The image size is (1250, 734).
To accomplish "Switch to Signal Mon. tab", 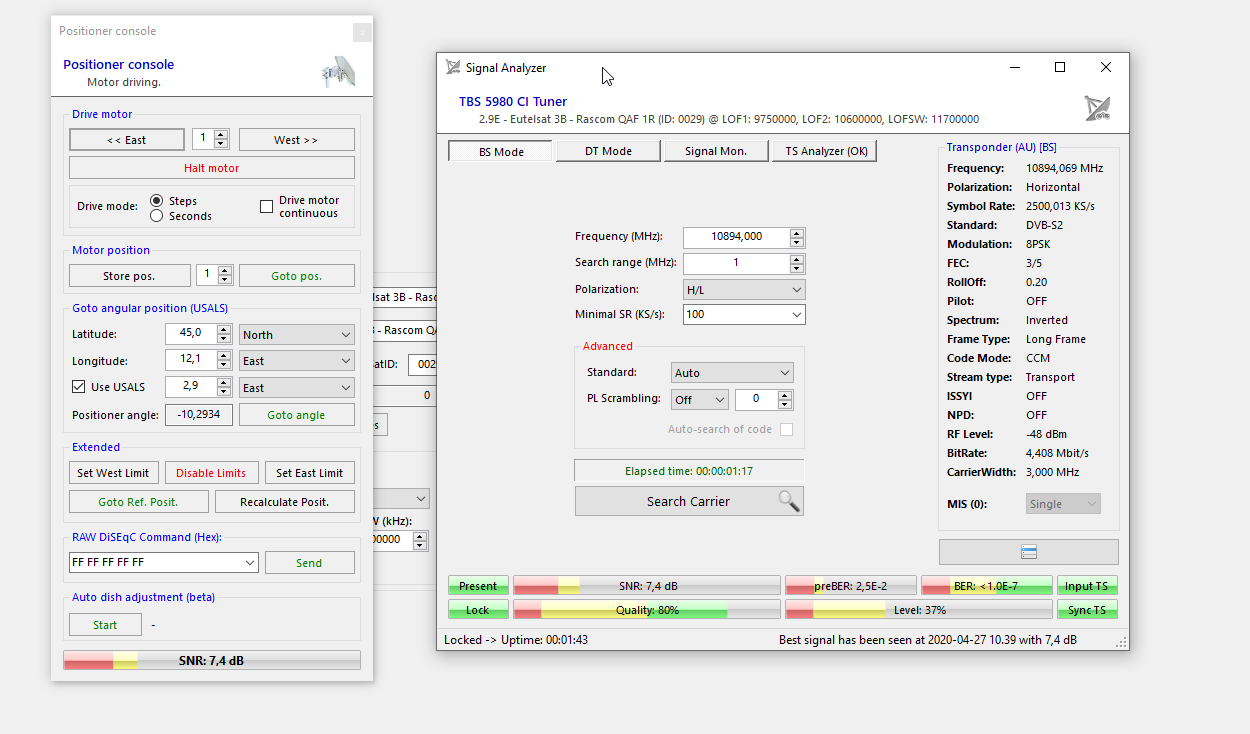I will click(x=716, y=151).
